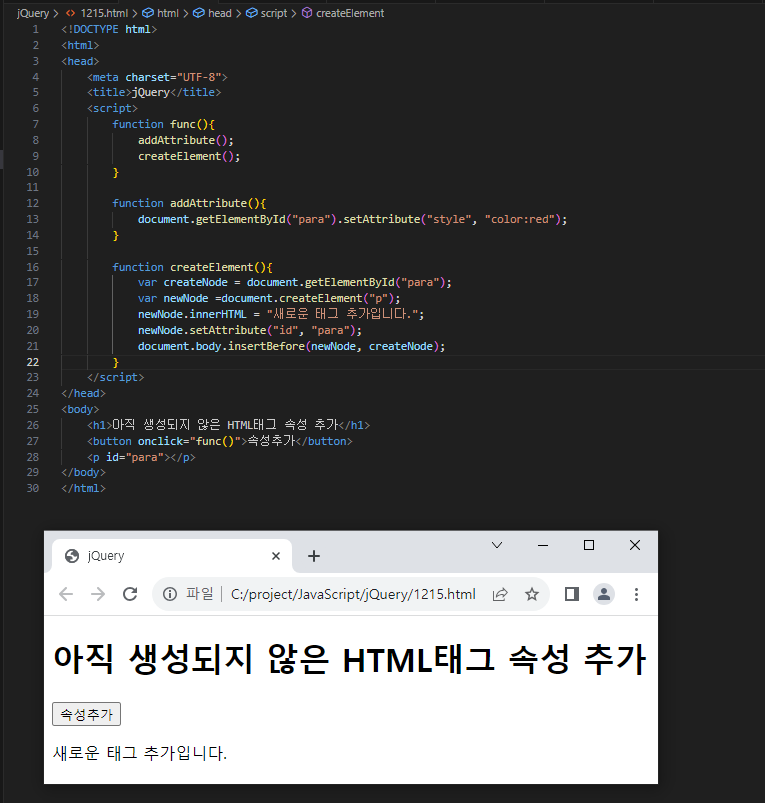Click the meta charset="UTF-8" line

click(x=157, y=77)
